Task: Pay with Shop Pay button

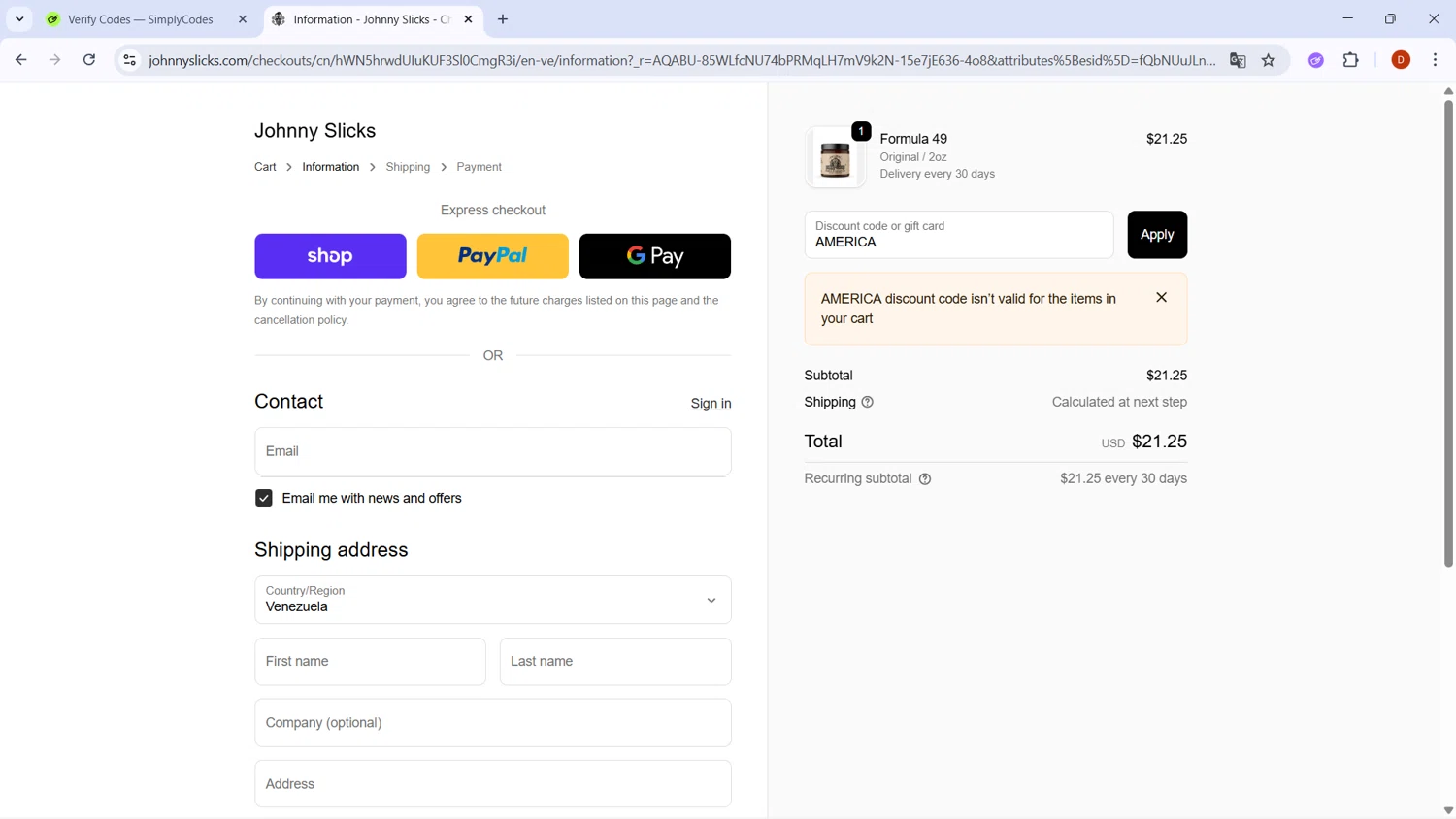Action: [330, 256]
